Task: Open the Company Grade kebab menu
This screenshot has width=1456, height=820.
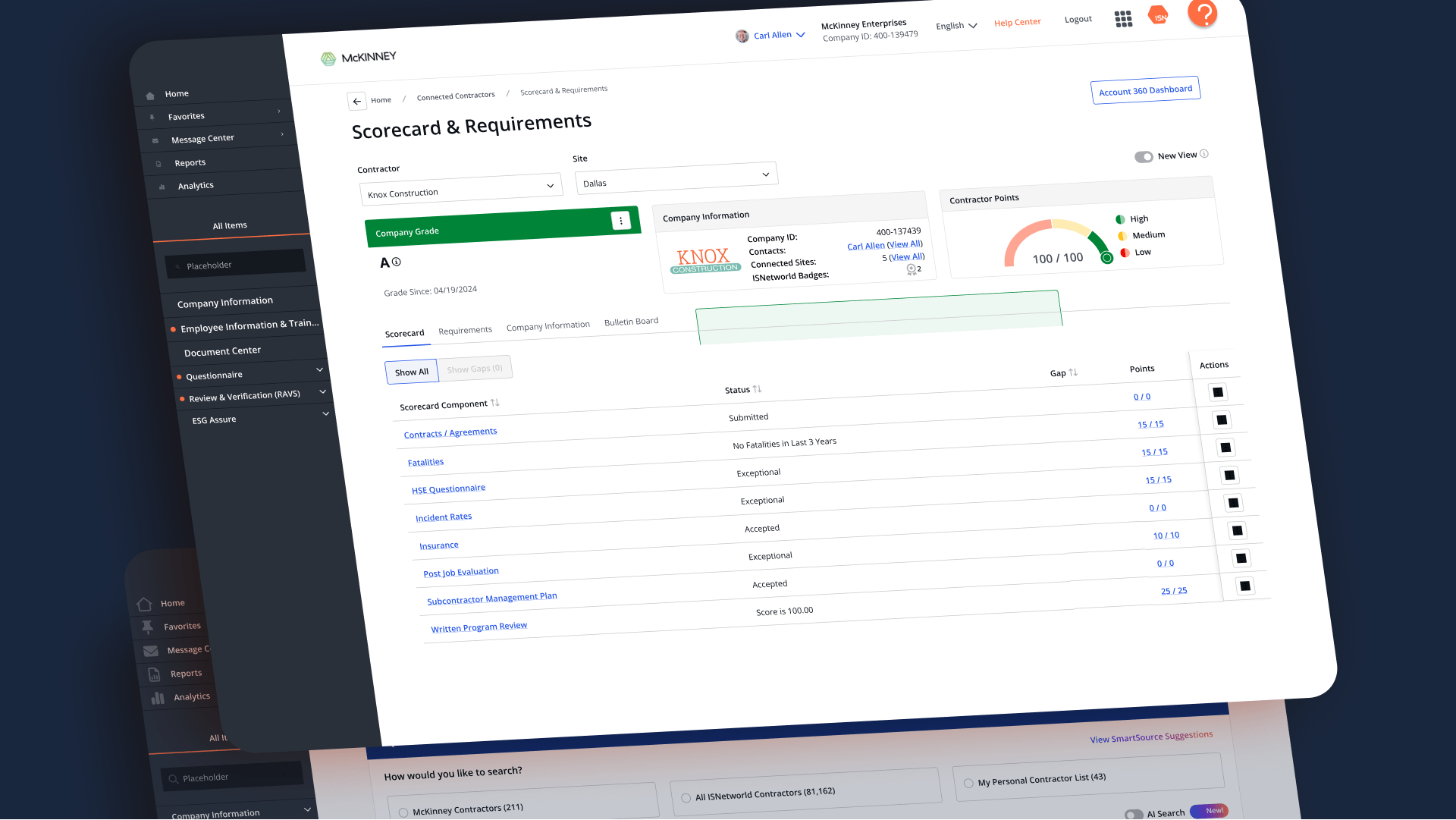Action: [x=620, y=221]
